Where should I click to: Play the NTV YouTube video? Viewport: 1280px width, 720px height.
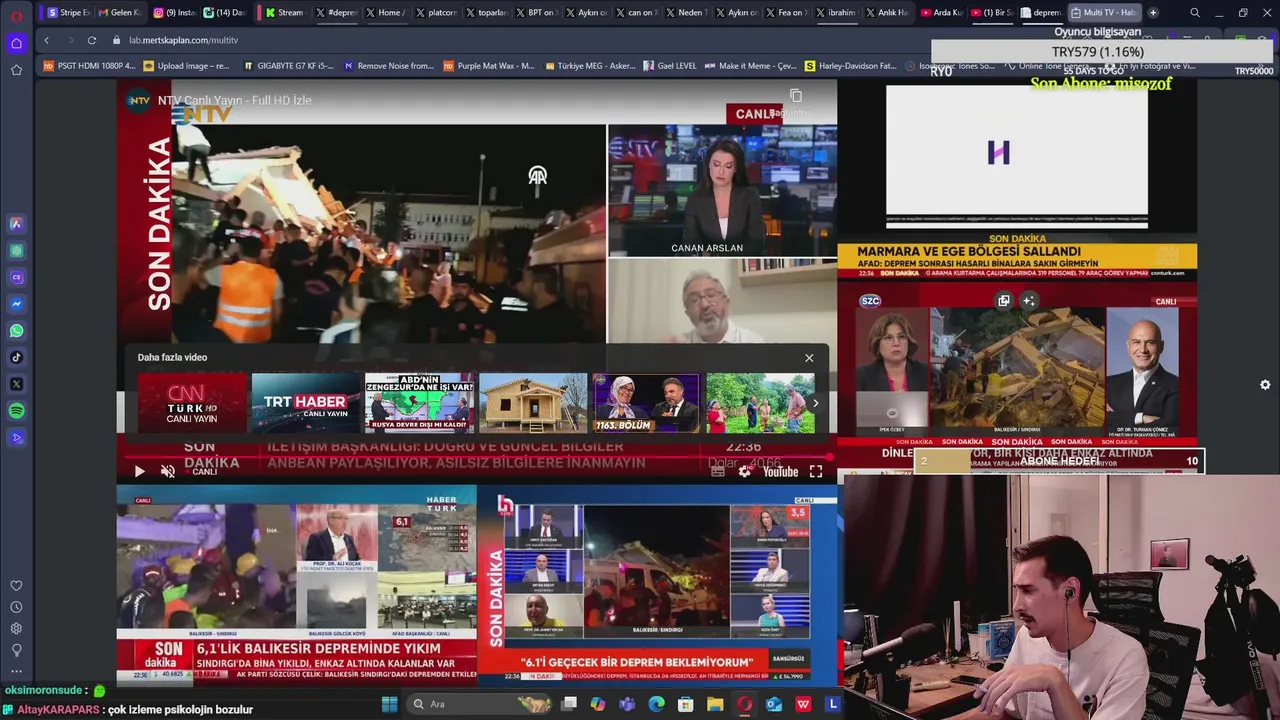pyautogui.click(x=139, y=471)
